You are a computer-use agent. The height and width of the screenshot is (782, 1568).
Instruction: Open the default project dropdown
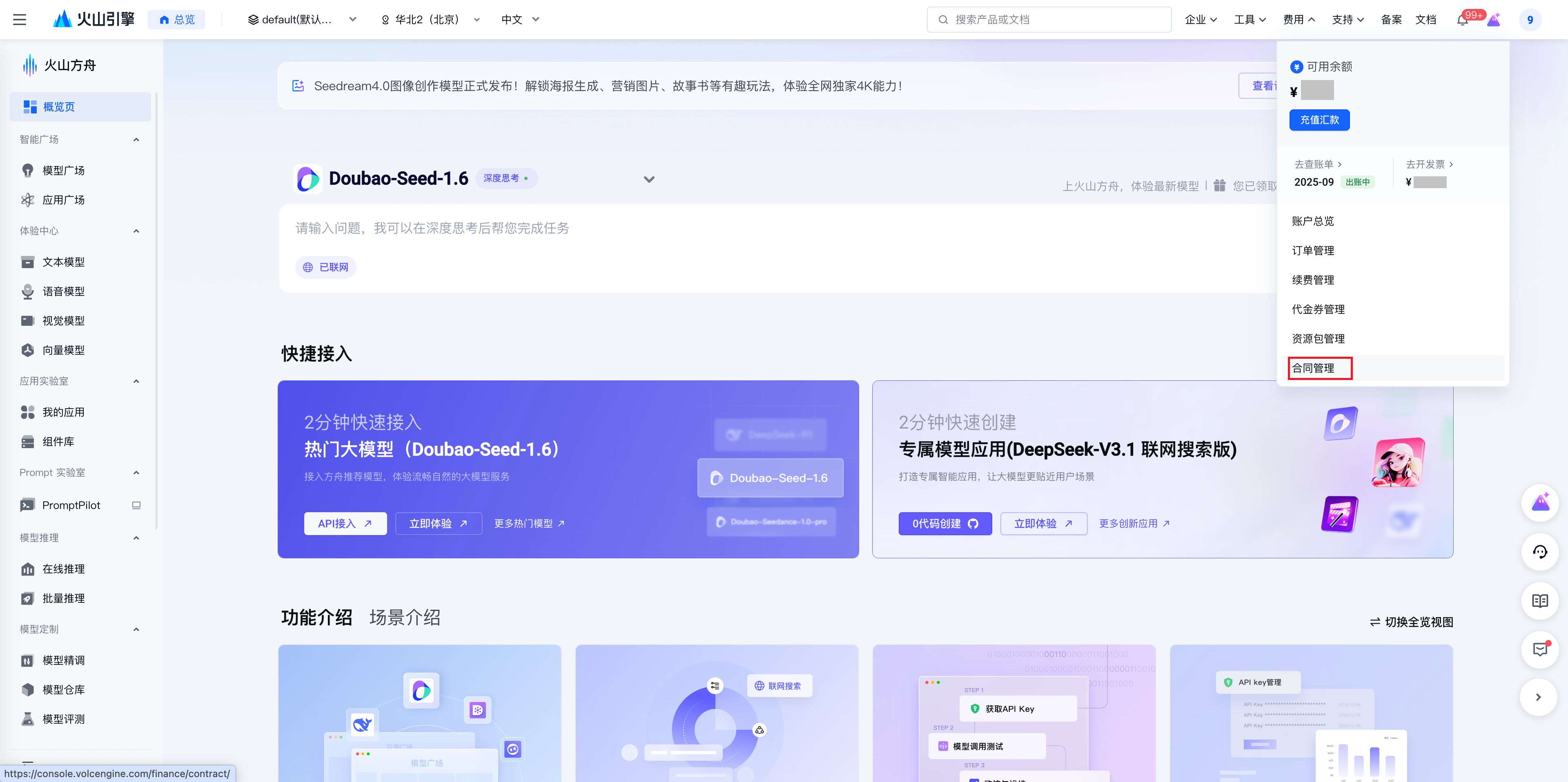pyautogui.click(x=302, y=20)
